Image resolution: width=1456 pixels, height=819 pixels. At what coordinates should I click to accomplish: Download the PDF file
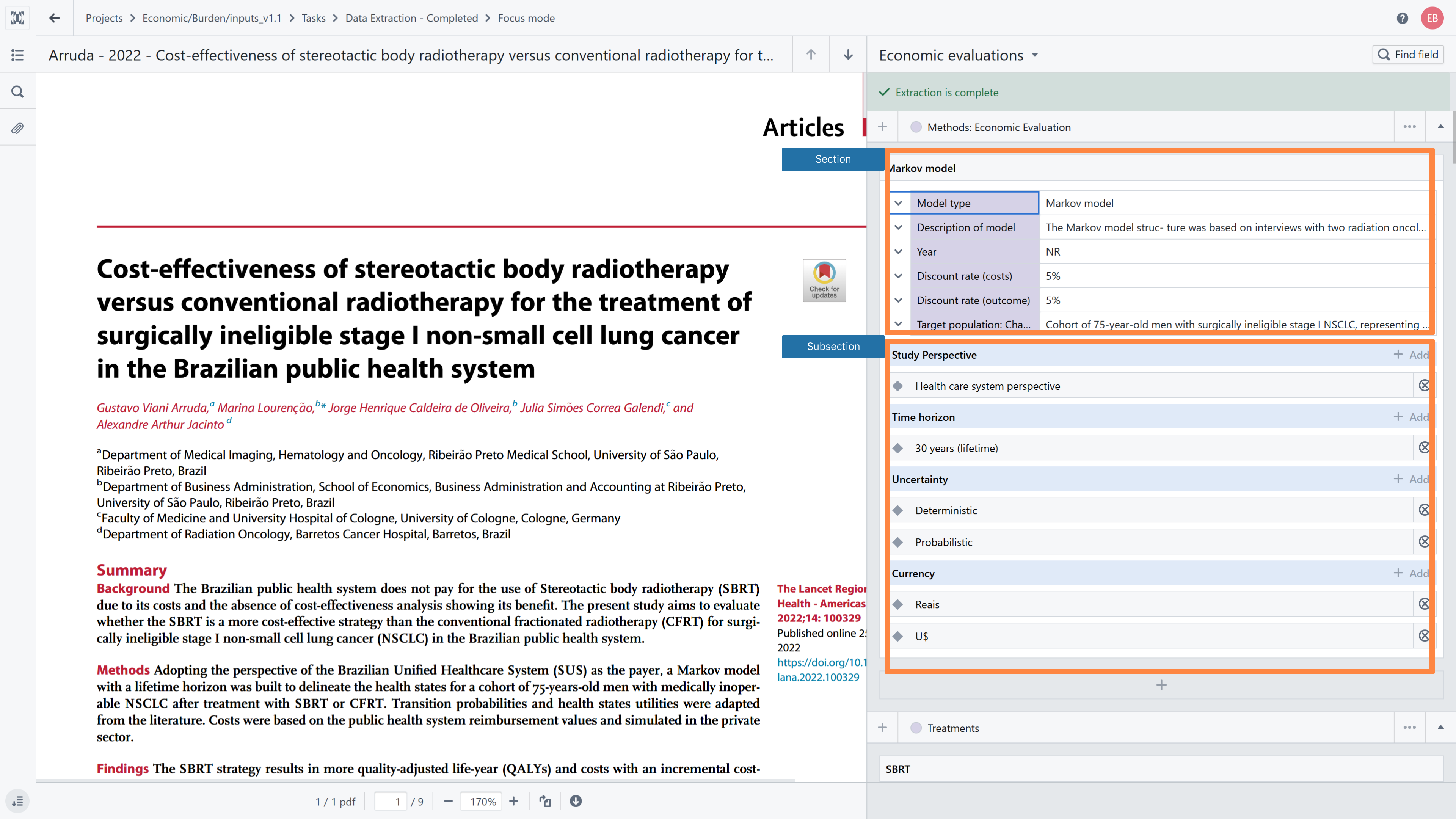[x=576, y=802]
